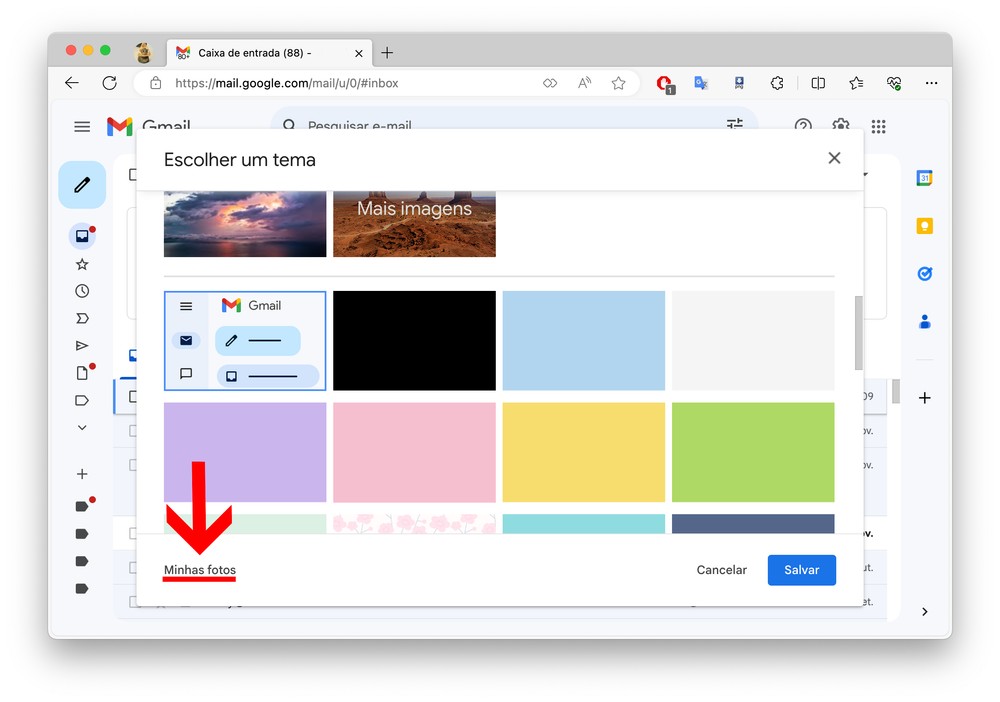This screenshot has height=702, width=1000.
Task: Select the Caixa de entrada tab
Action: [x=268, y=53]
